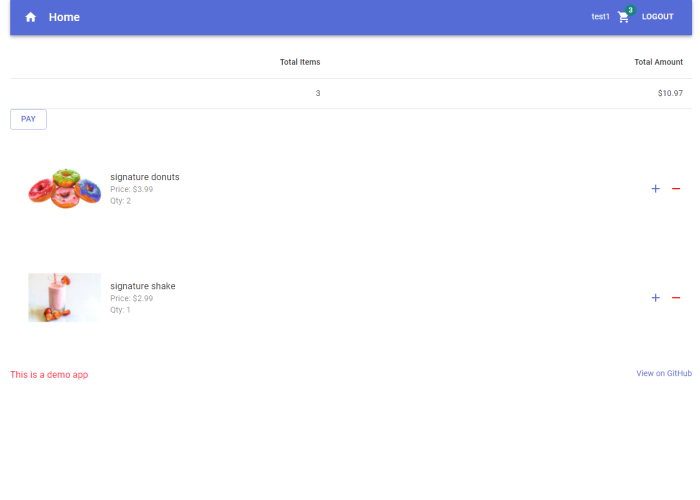Click the Total Amount column header
The height and width of the screenshot is (500, 700).
click(x=658, y=62)
